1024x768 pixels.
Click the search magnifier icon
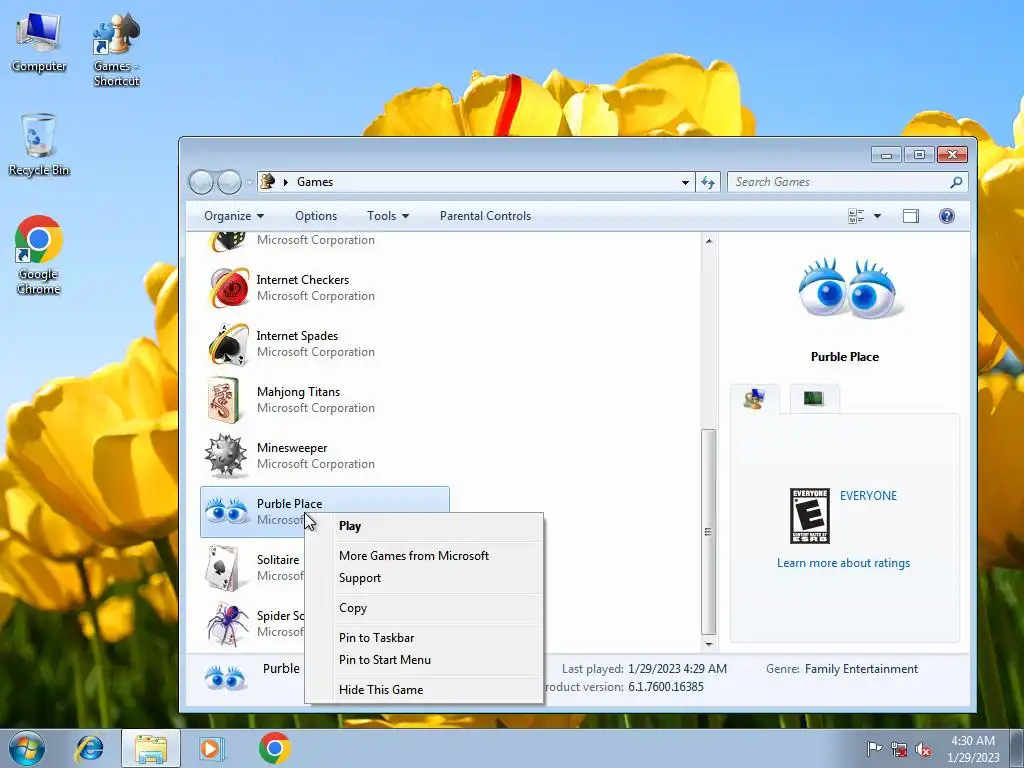click(956, 182)
